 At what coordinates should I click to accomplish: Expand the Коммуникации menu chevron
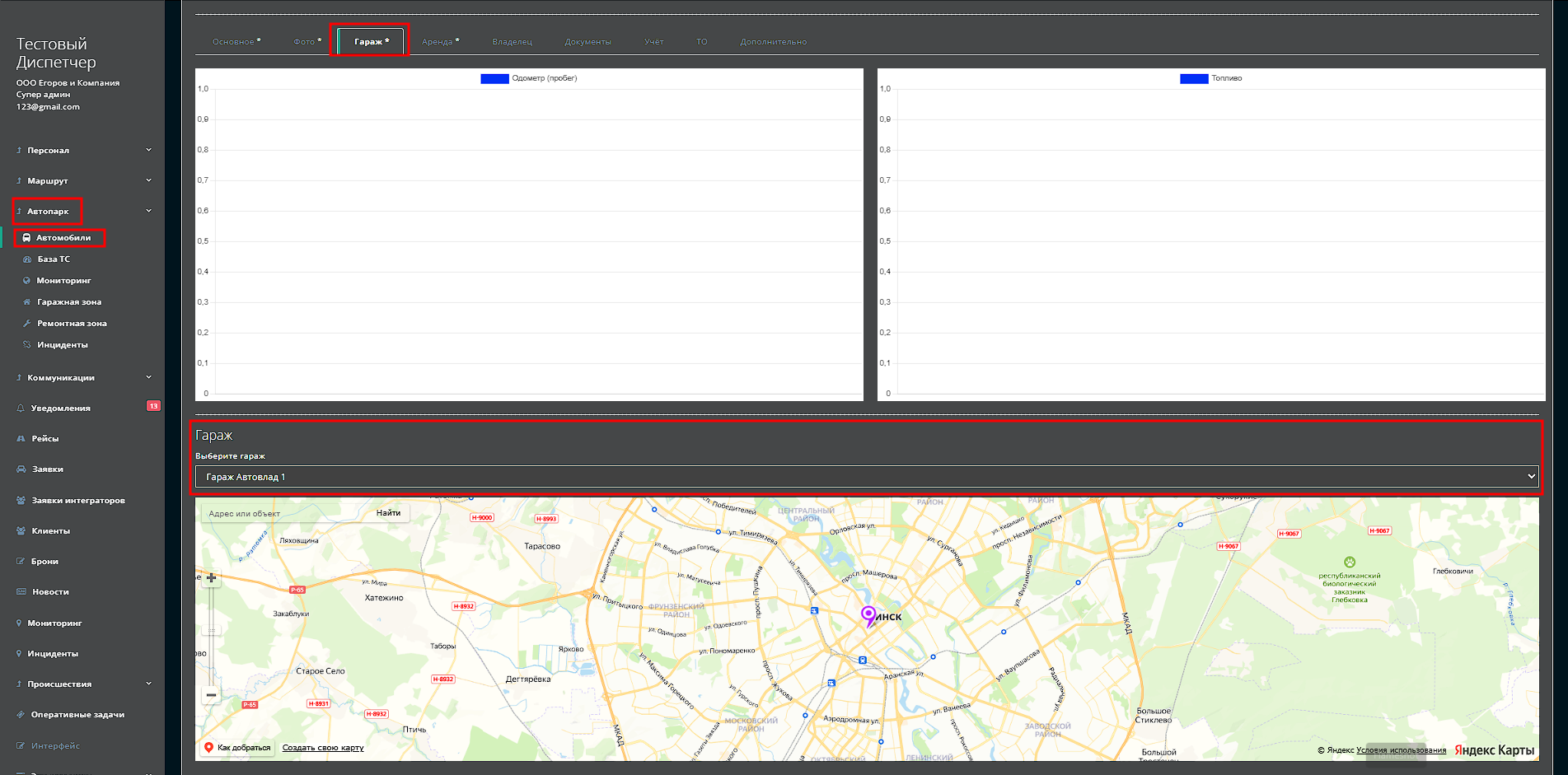point(149,377)
